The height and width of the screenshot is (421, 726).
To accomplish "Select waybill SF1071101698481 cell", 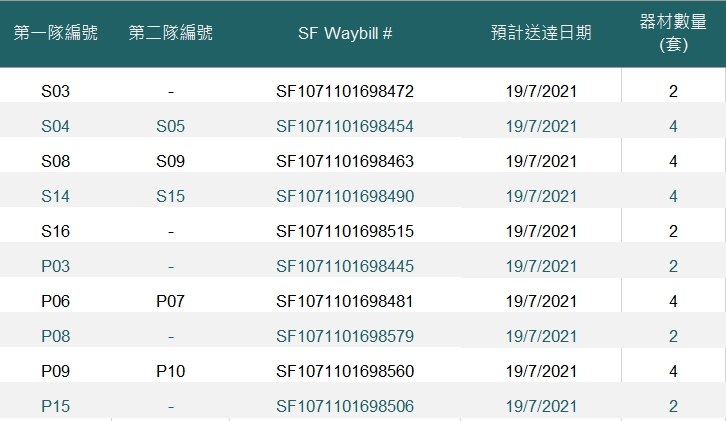I will click(345, 301).
